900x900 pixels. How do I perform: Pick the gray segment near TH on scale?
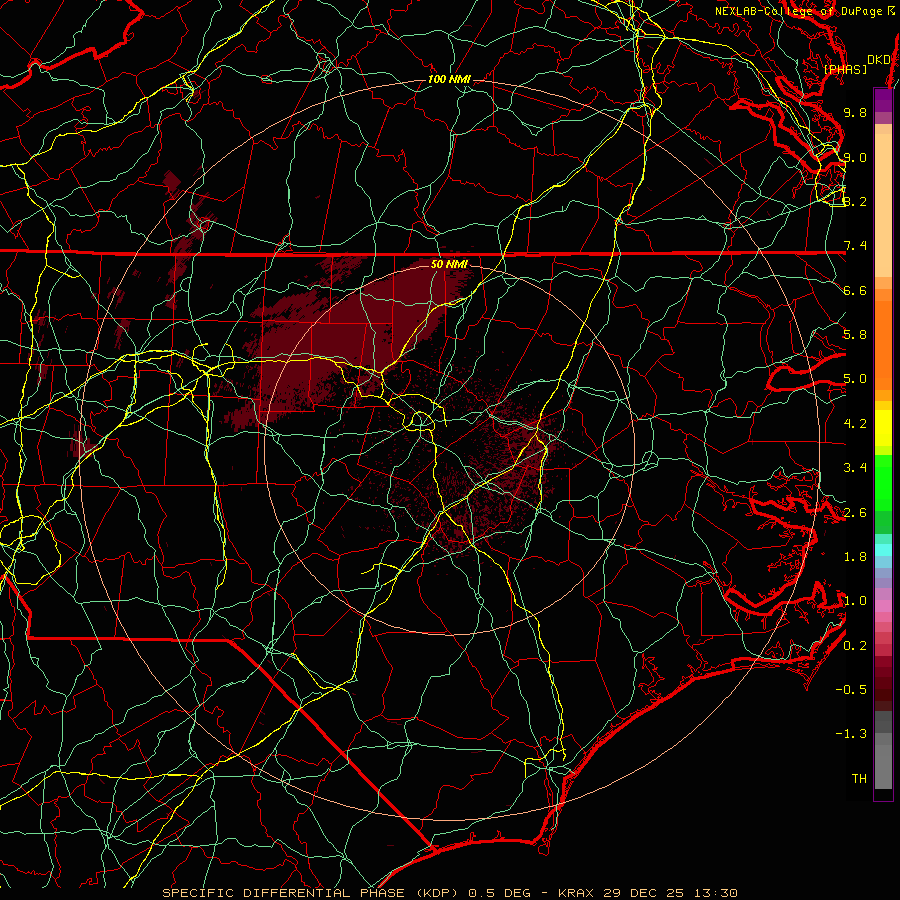(883, 763)
